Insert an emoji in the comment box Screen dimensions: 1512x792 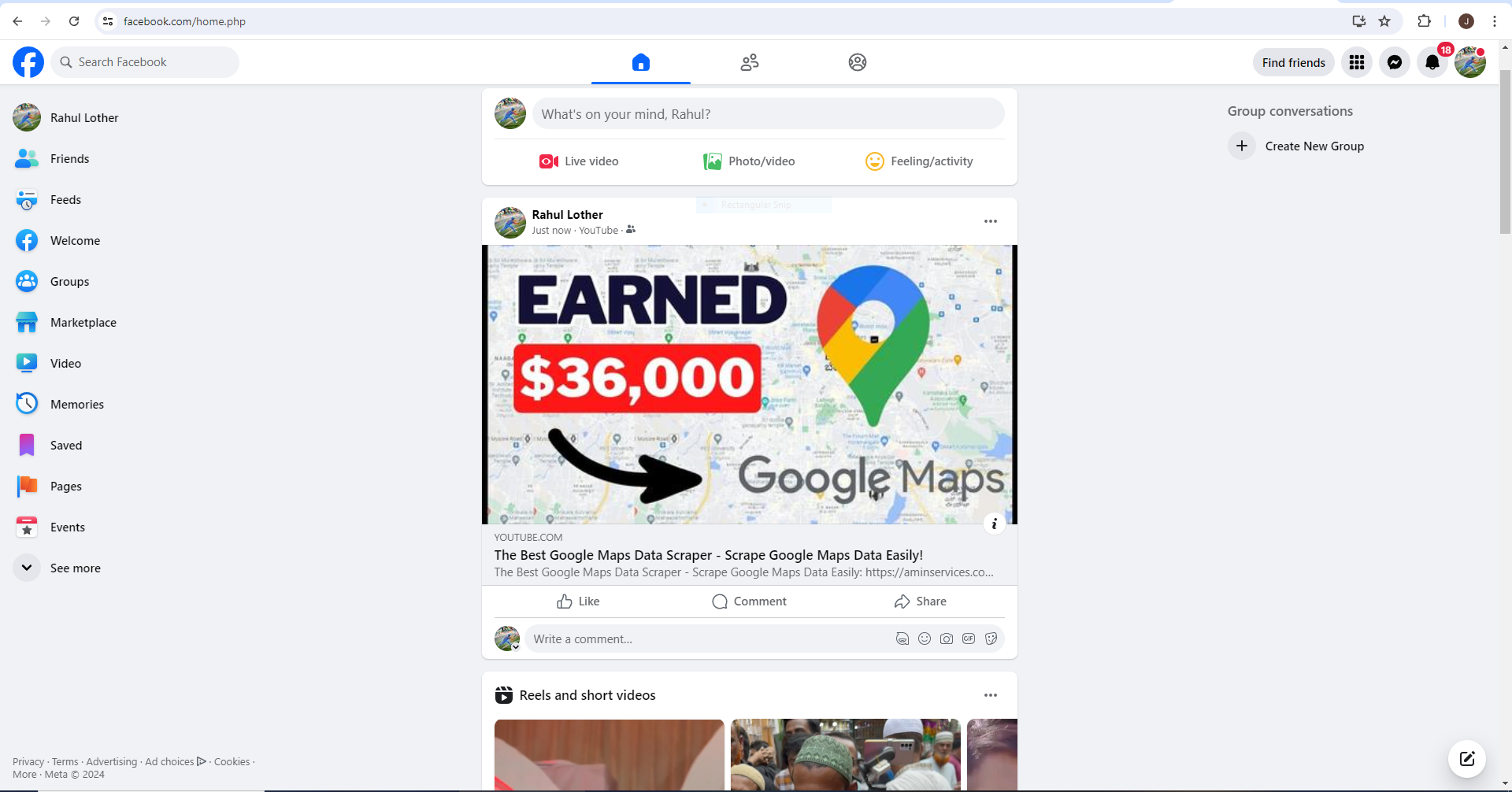[925, 639]
